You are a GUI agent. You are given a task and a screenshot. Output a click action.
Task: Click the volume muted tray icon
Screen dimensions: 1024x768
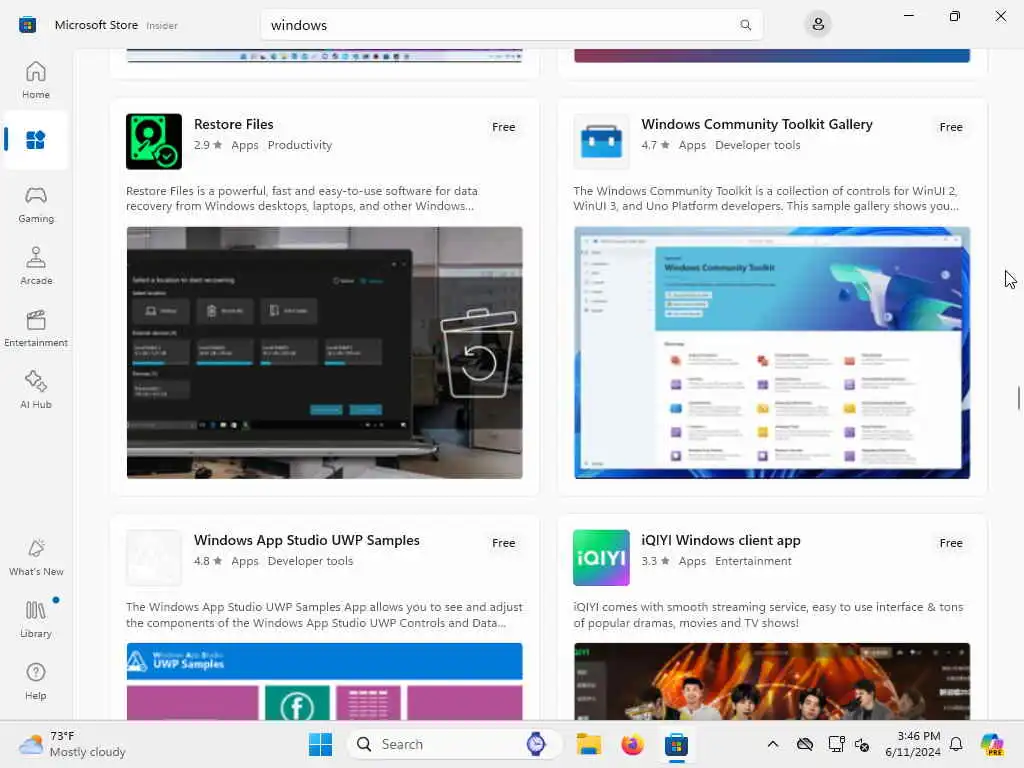pos(862,744)
